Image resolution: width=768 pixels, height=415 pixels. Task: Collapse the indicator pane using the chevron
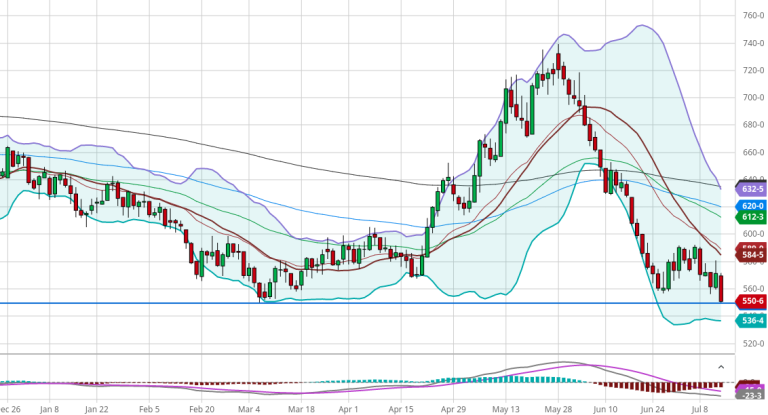pos(722,366)
